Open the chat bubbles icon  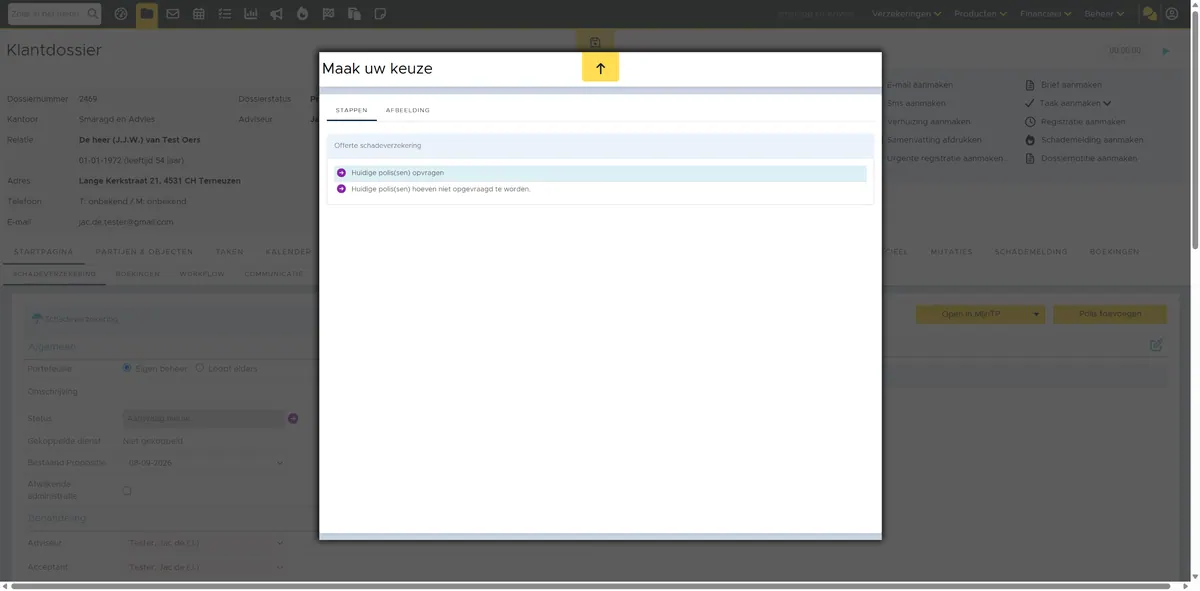pos(1150,14)
